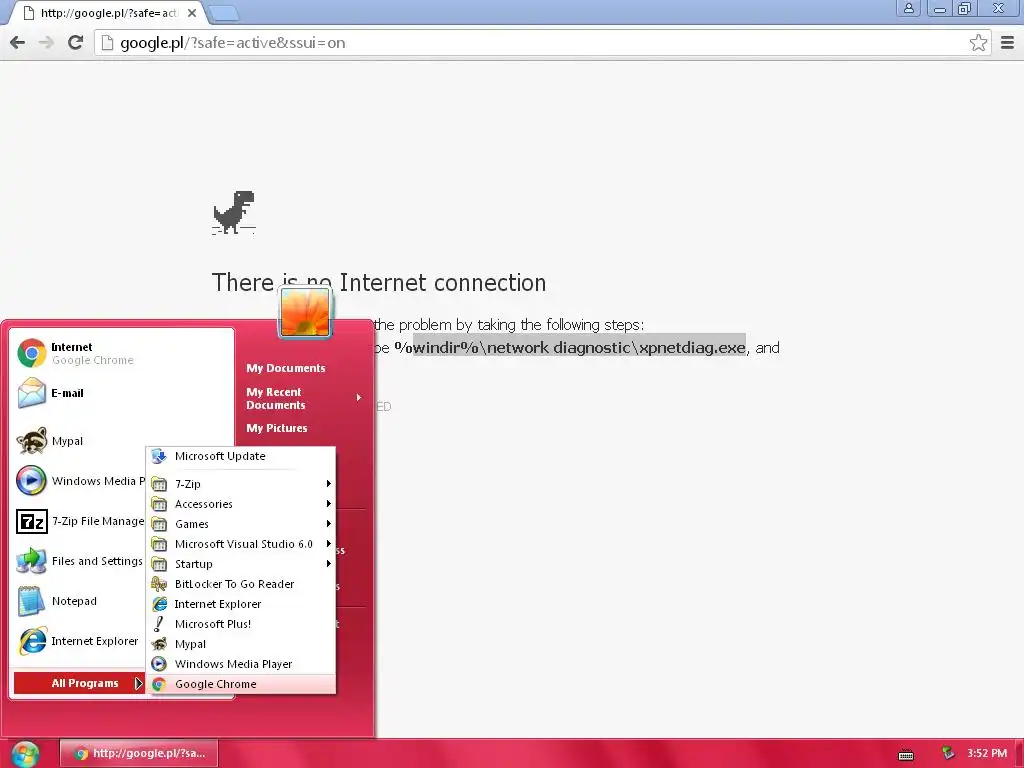
Task: Open the Chrome hamburger menu
Action: pyautogui.click(x=1008, y=42)
